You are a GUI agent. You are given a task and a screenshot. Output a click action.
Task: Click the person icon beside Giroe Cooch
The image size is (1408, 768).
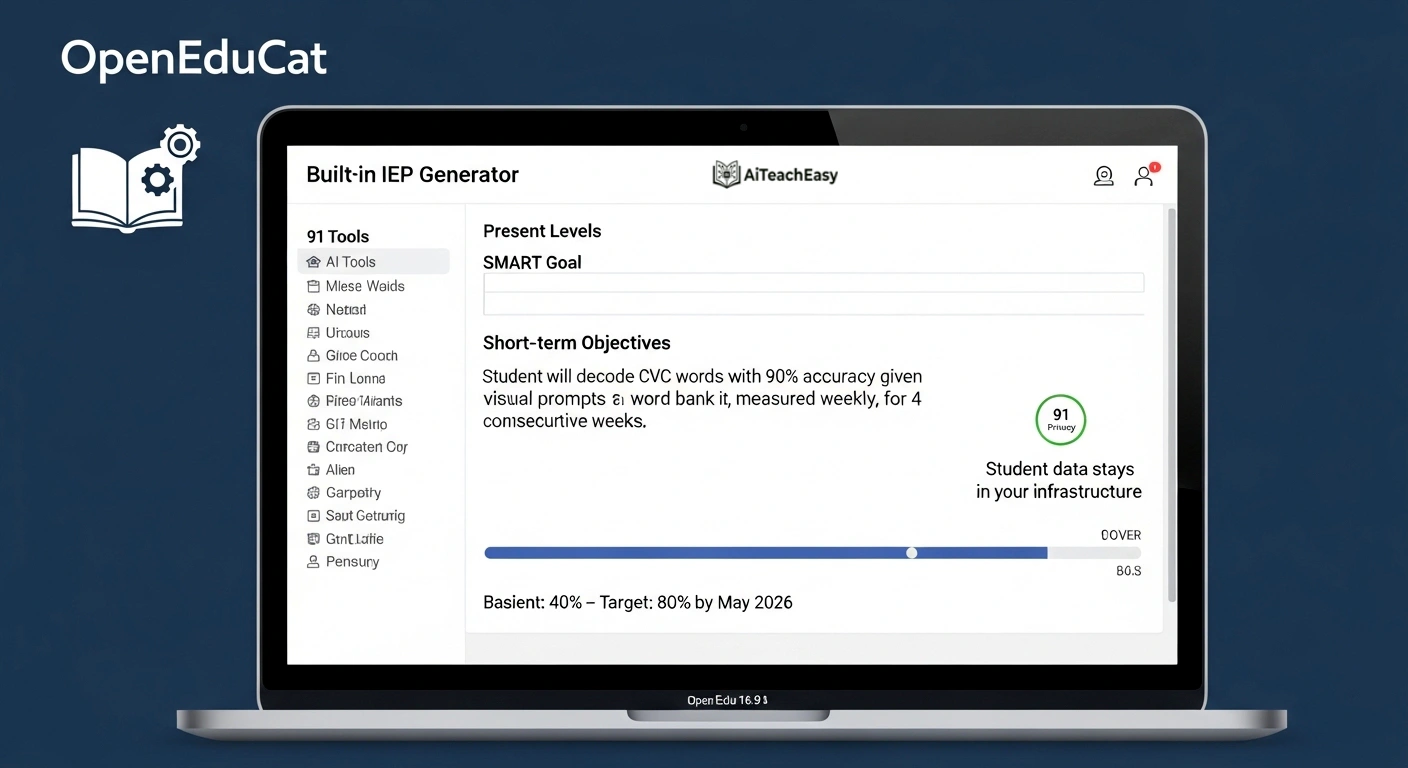click(x=313, y=356)
